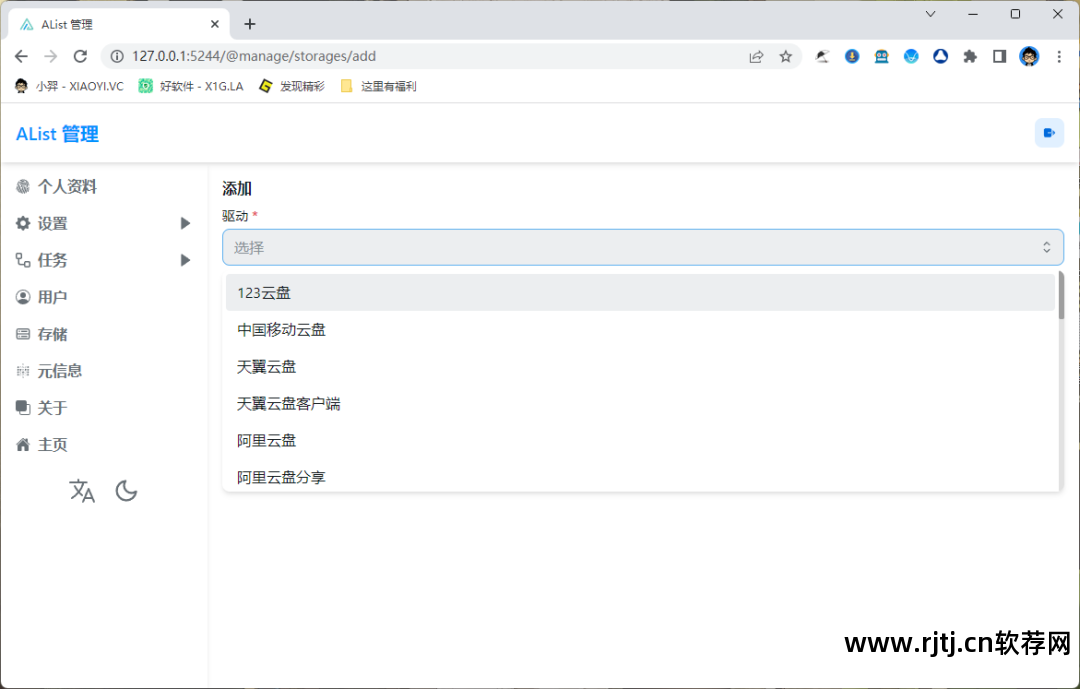1080x689 pixels.
Task: Click the 用户 (users) sidebar icon
Action: pos(24,297)
